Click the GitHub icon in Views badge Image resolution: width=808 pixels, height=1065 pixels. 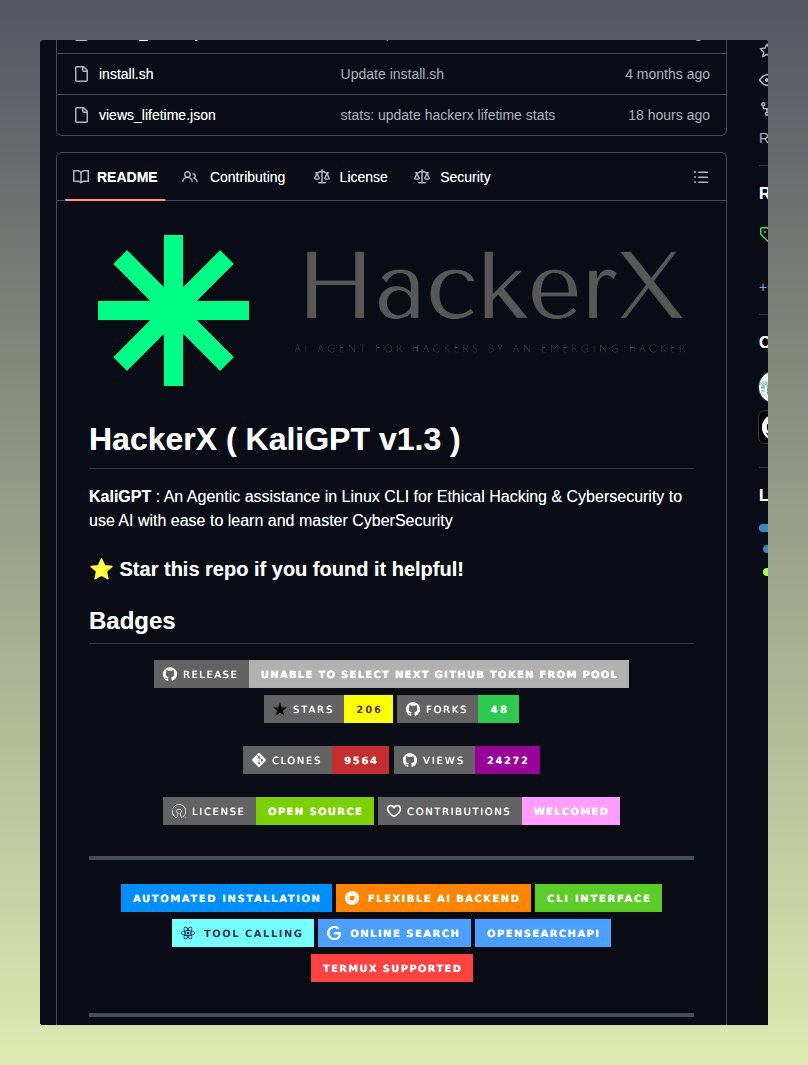(x=409, y=760)
